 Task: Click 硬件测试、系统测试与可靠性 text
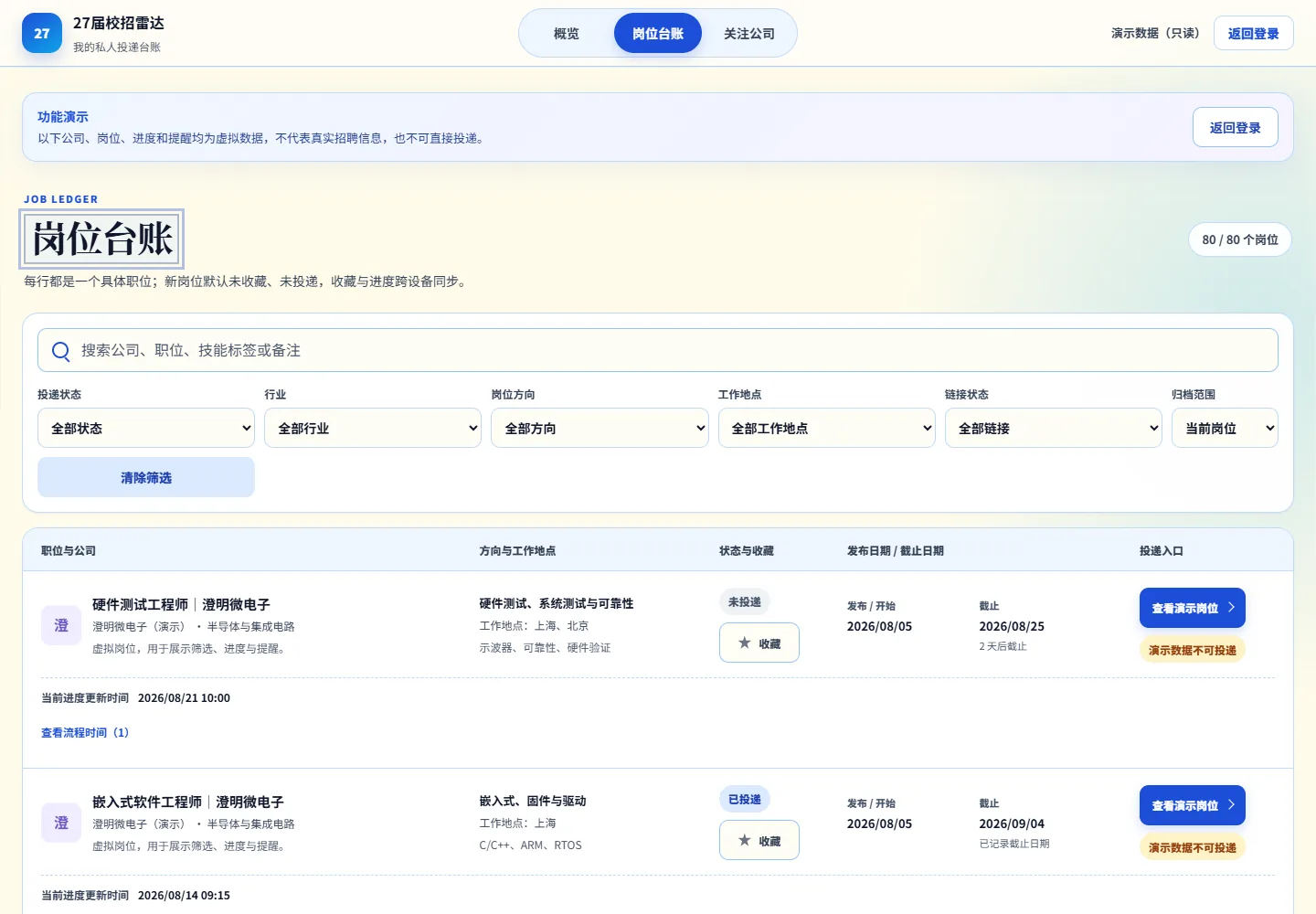pyautogui.click(x=557, y=603)
